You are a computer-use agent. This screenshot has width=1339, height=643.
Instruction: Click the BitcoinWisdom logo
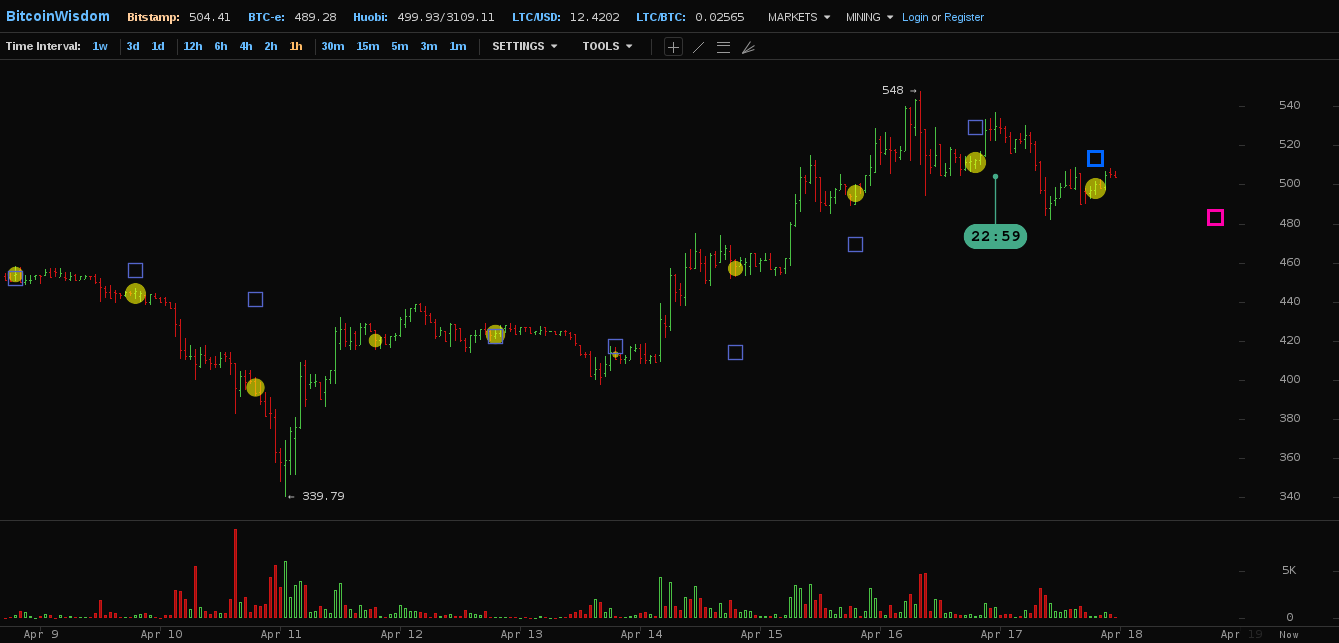(x=58, y=16)
